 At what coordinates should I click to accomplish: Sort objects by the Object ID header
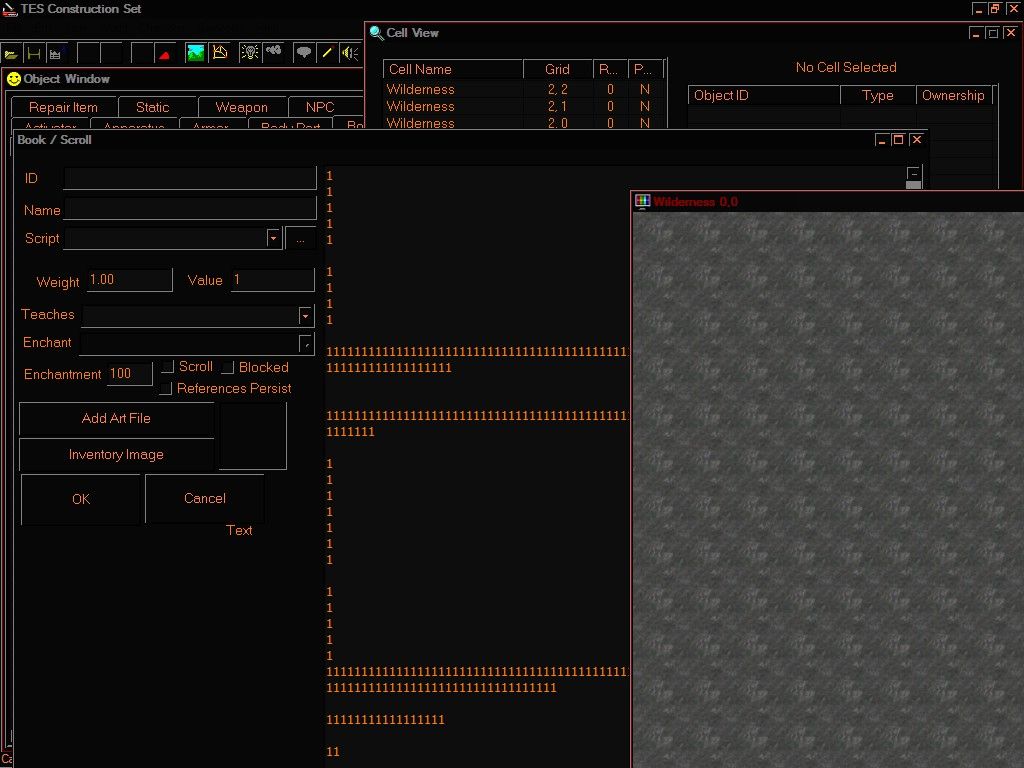pos(764,95)
